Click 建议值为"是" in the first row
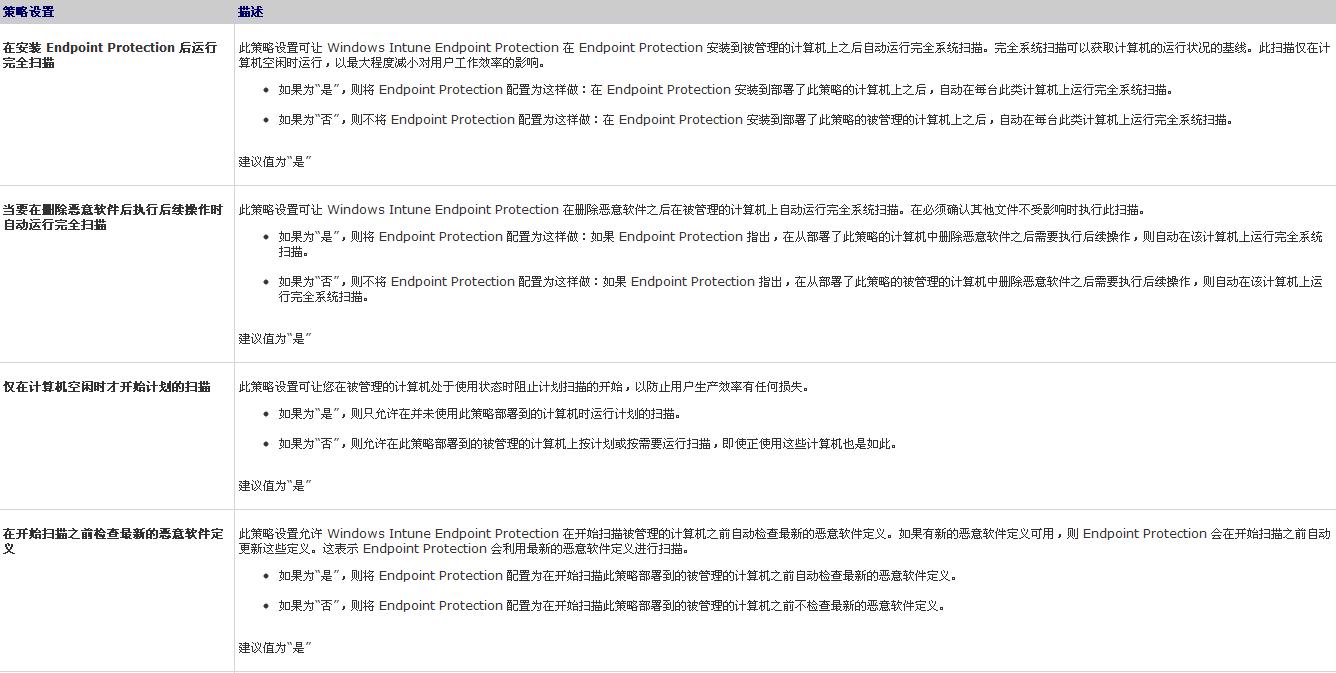Image resolution: width=1336 pixels, height=673 pixels. pyautogui.click(x=275, y=162)
